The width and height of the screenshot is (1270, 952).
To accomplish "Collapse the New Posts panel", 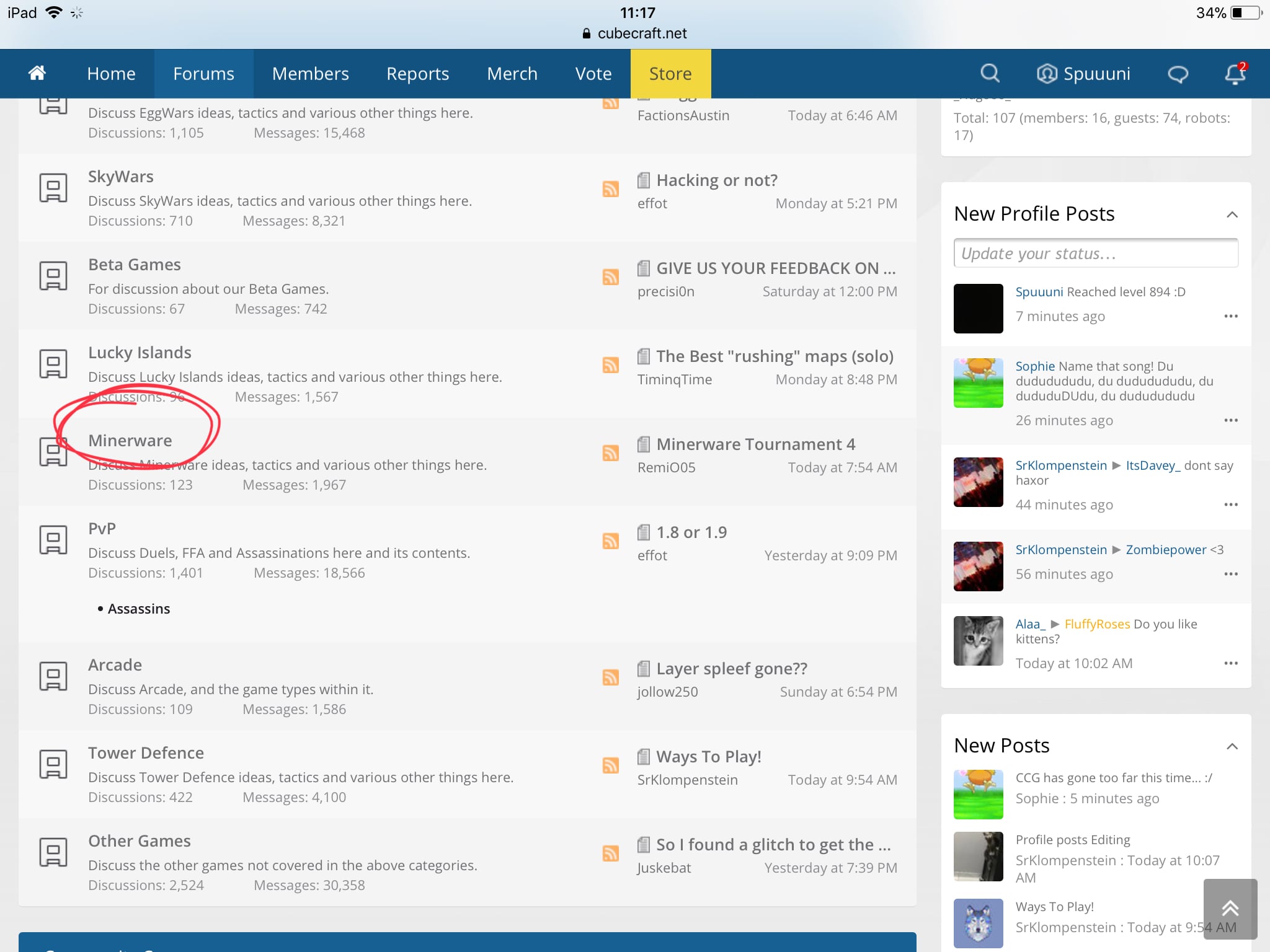I will [1232, 746].
